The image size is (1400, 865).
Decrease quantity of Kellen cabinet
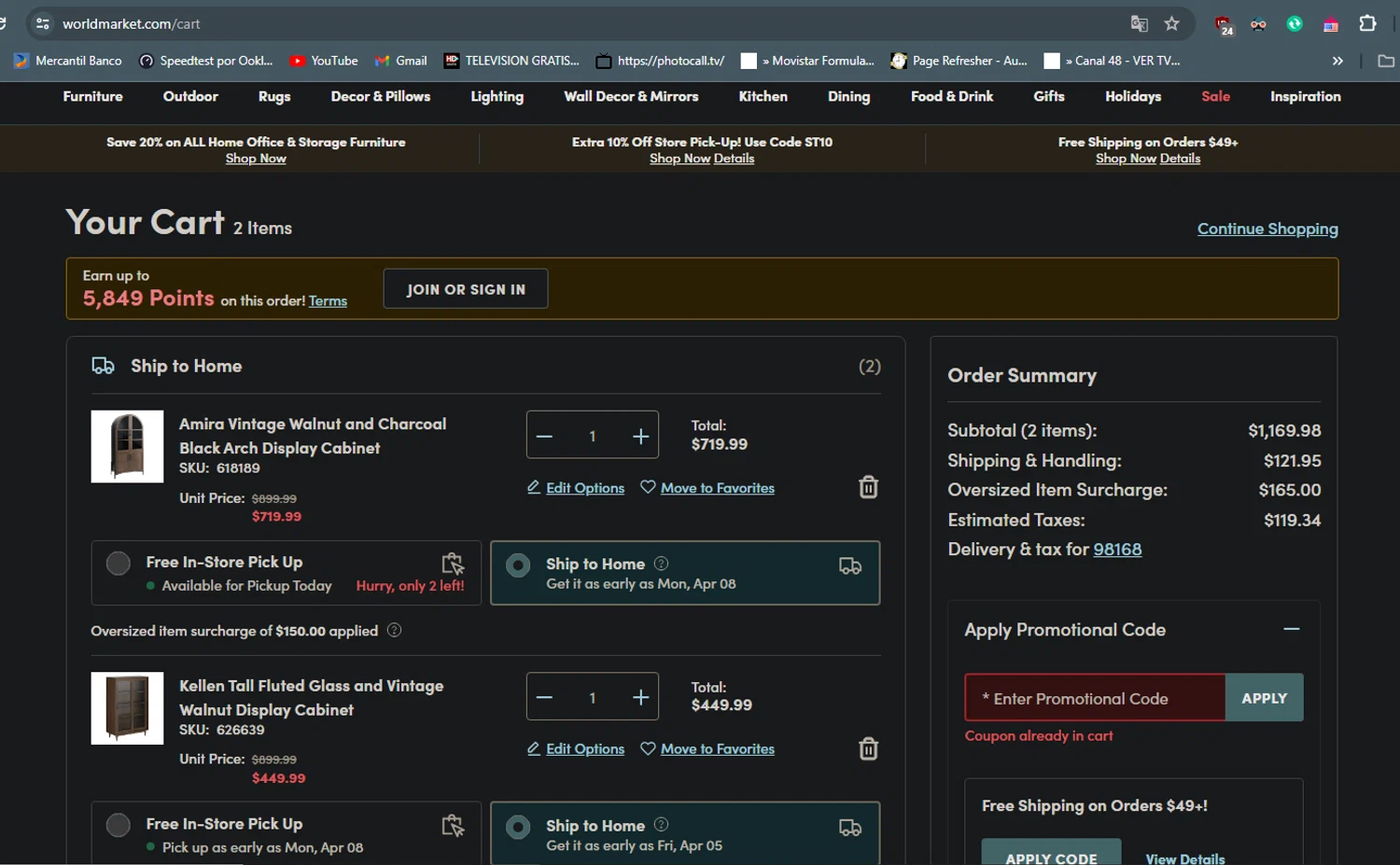(x=545, y=698)
